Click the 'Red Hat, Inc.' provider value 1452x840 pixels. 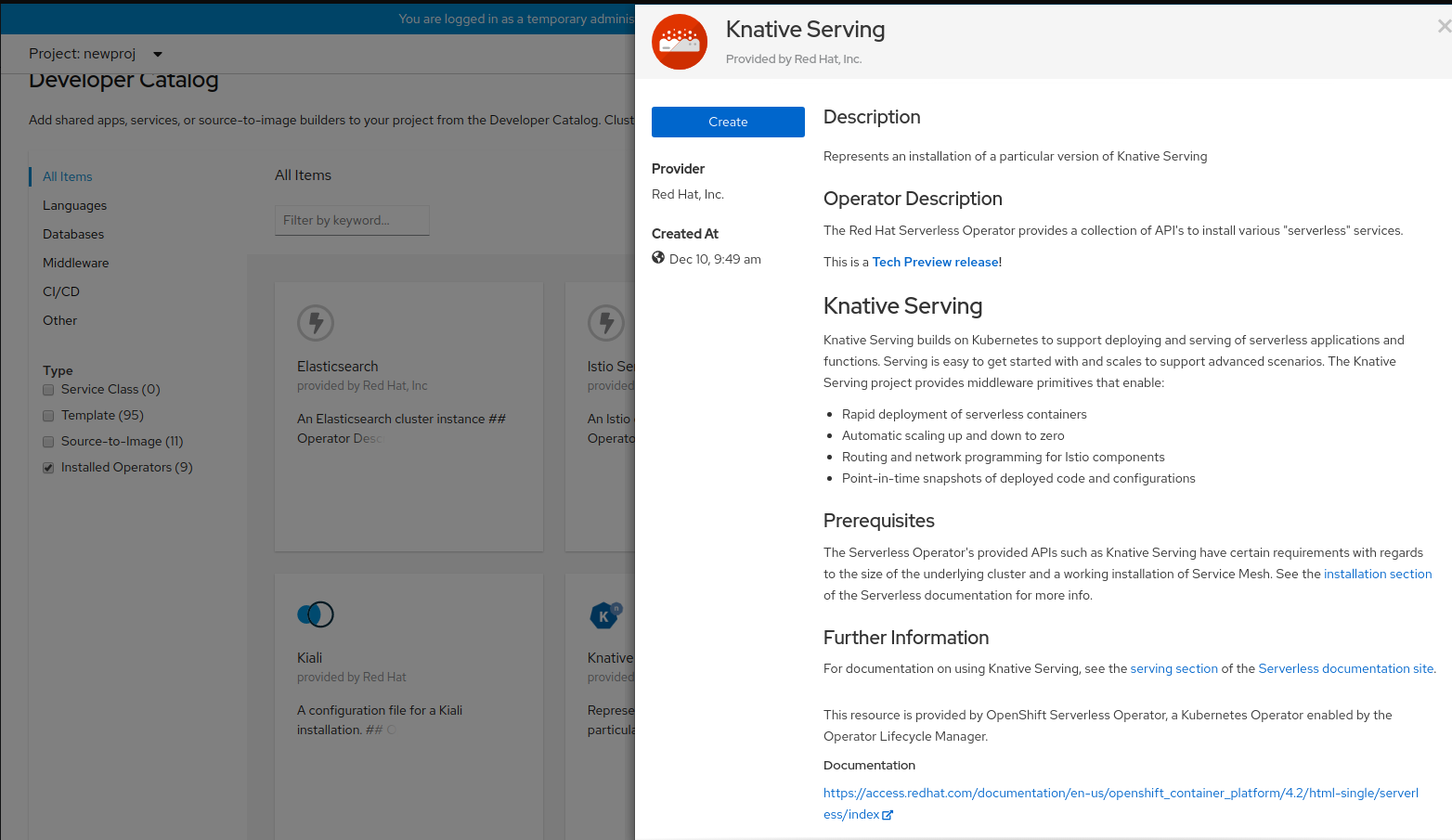tap(688, 194)
